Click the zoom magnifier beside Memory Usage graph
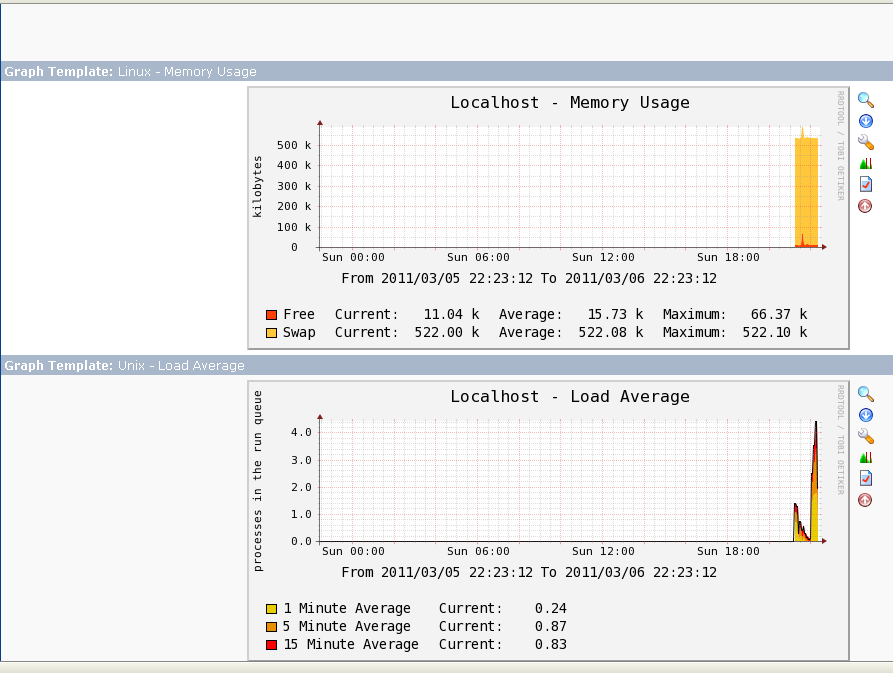This screenshot has height=673, width=893. pos(866,100)
